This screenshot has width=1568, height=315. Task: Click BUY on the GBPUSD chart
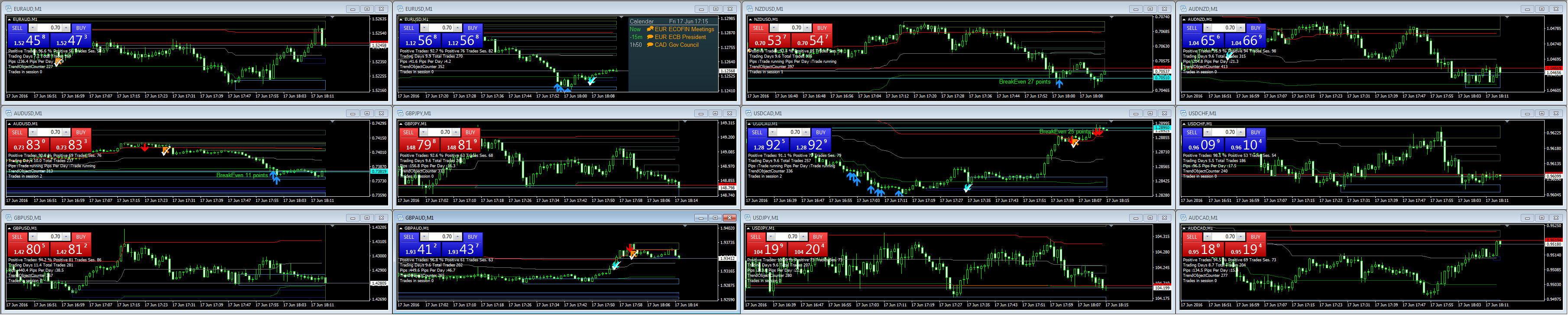pyautogui.click(x=81, y=237)
